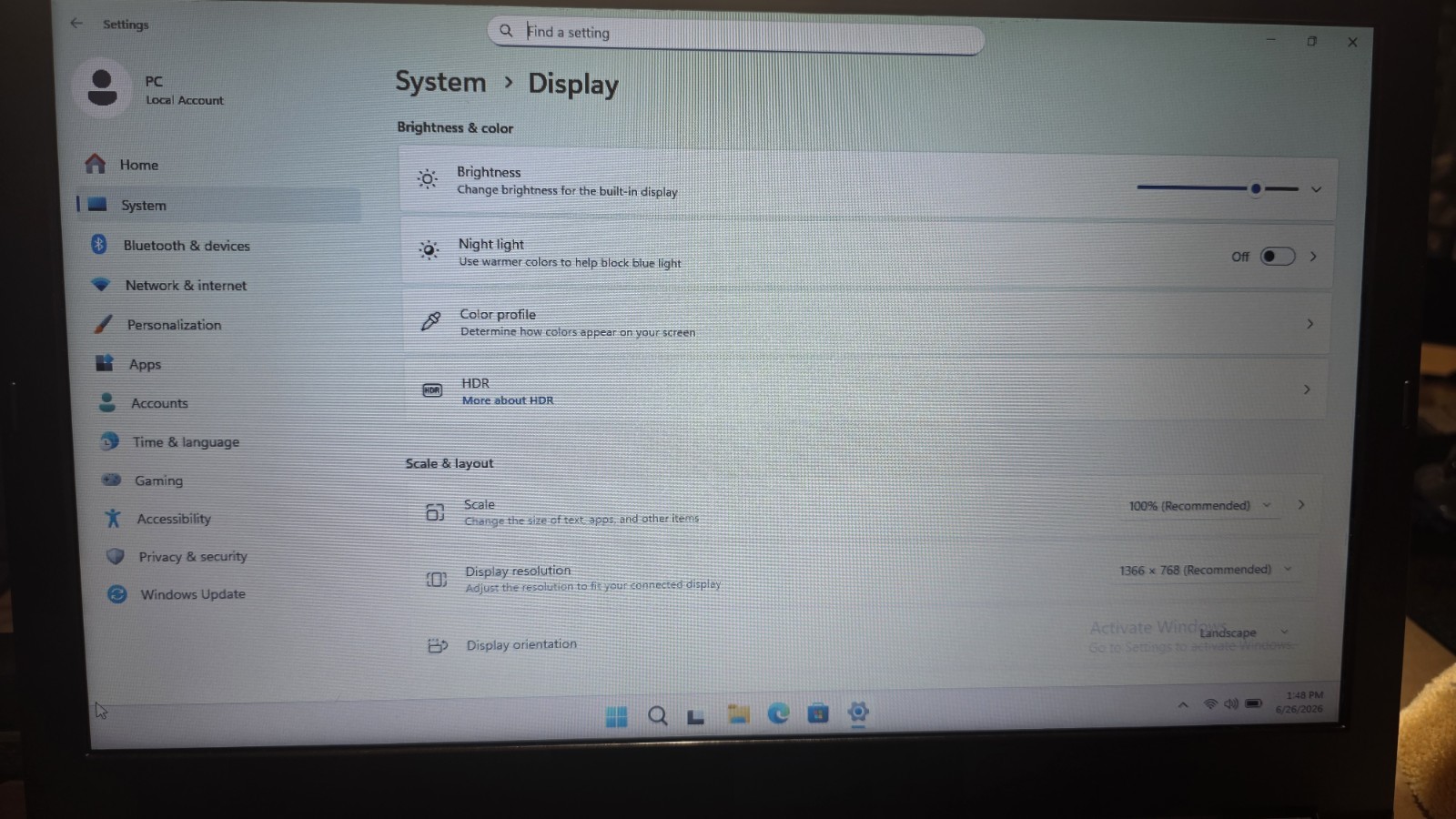Click the Privacy & security shield icon
This screenshot has height=819, width=1456.
click(x=115, y=556)
